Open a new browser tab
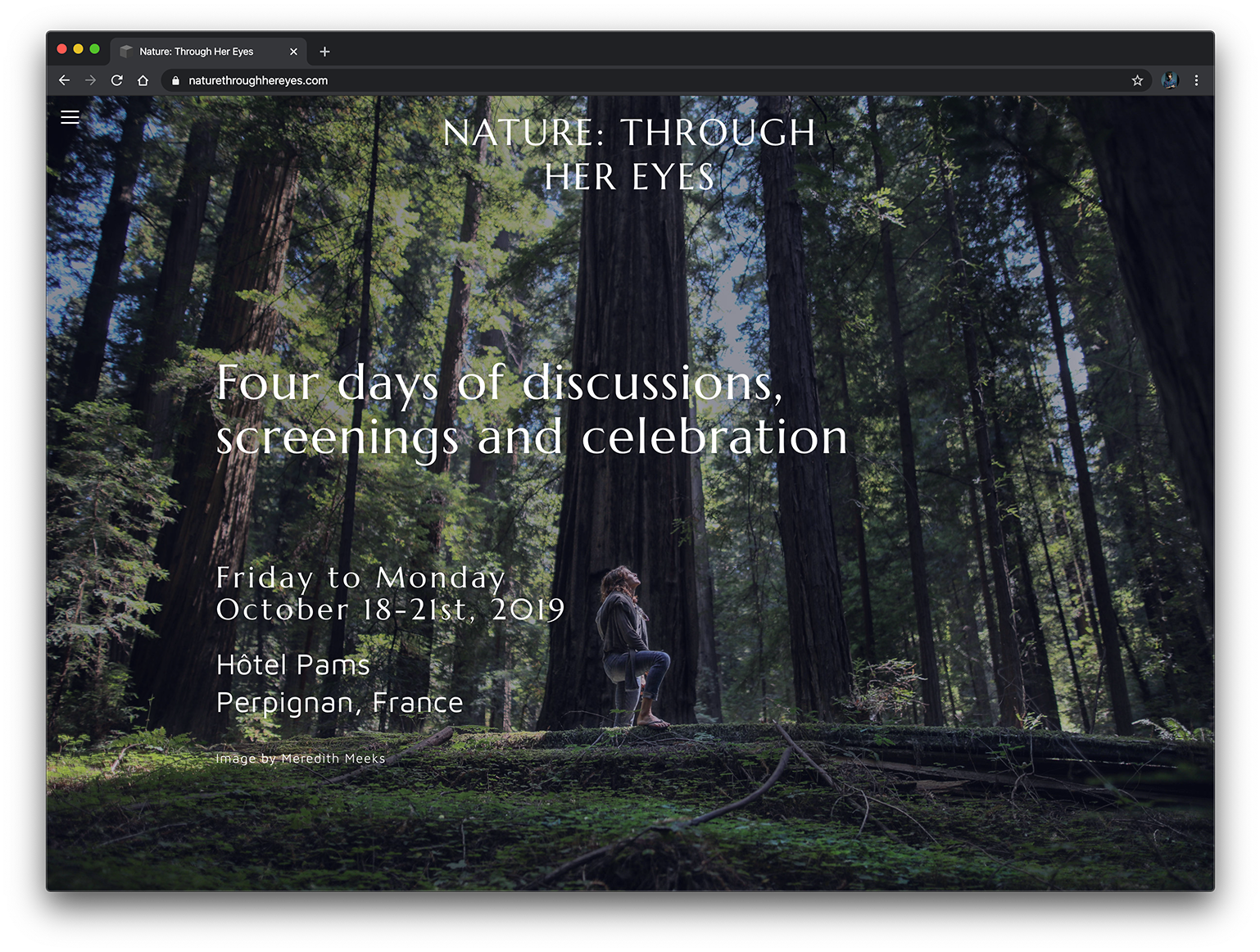 coord(324,52)
